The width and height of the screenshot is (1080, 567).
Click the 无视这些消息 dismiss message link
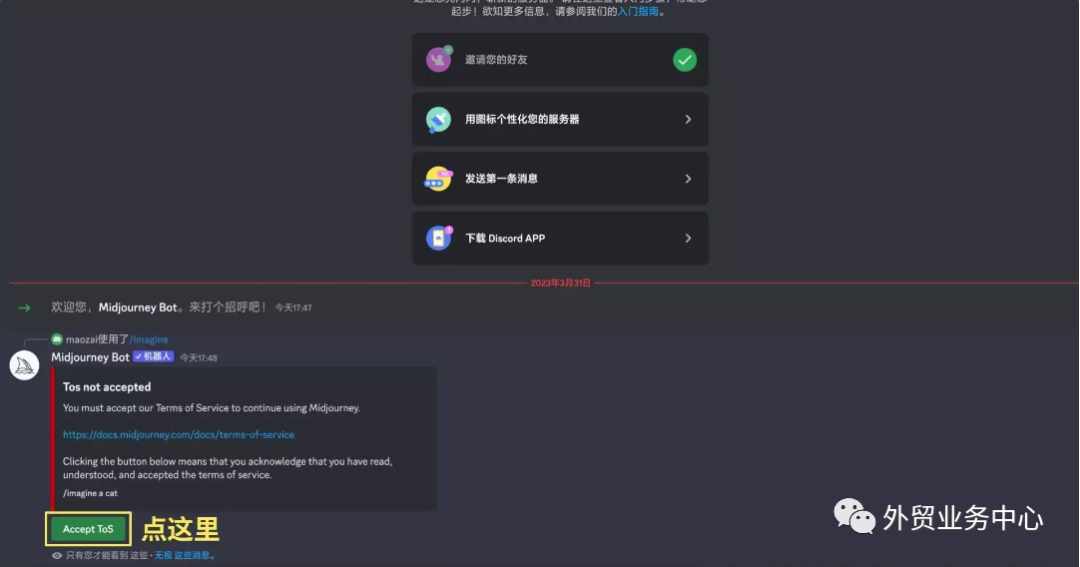click(x=183, y=555)
